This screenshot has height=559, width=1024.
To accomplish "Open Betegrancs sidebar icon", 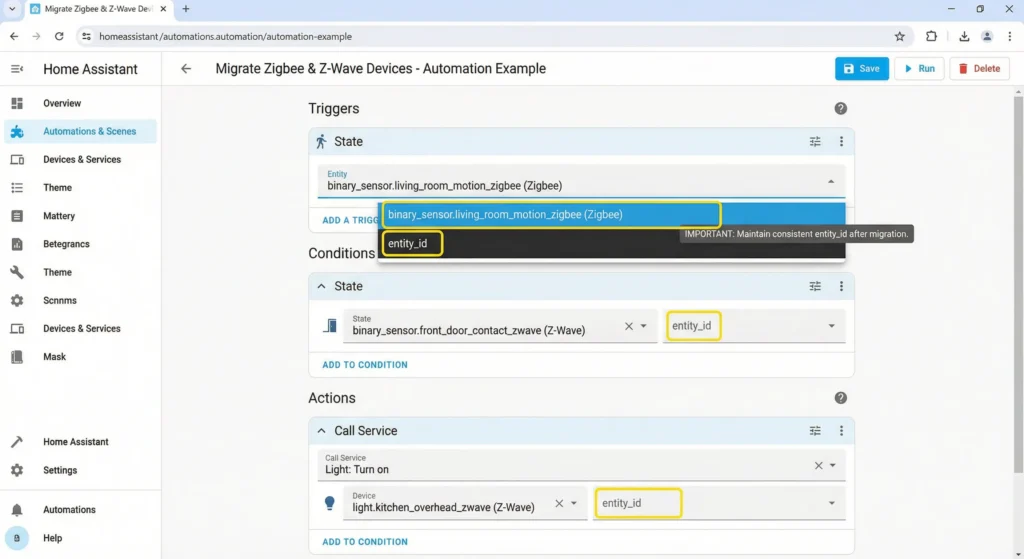I will point(17,244).
